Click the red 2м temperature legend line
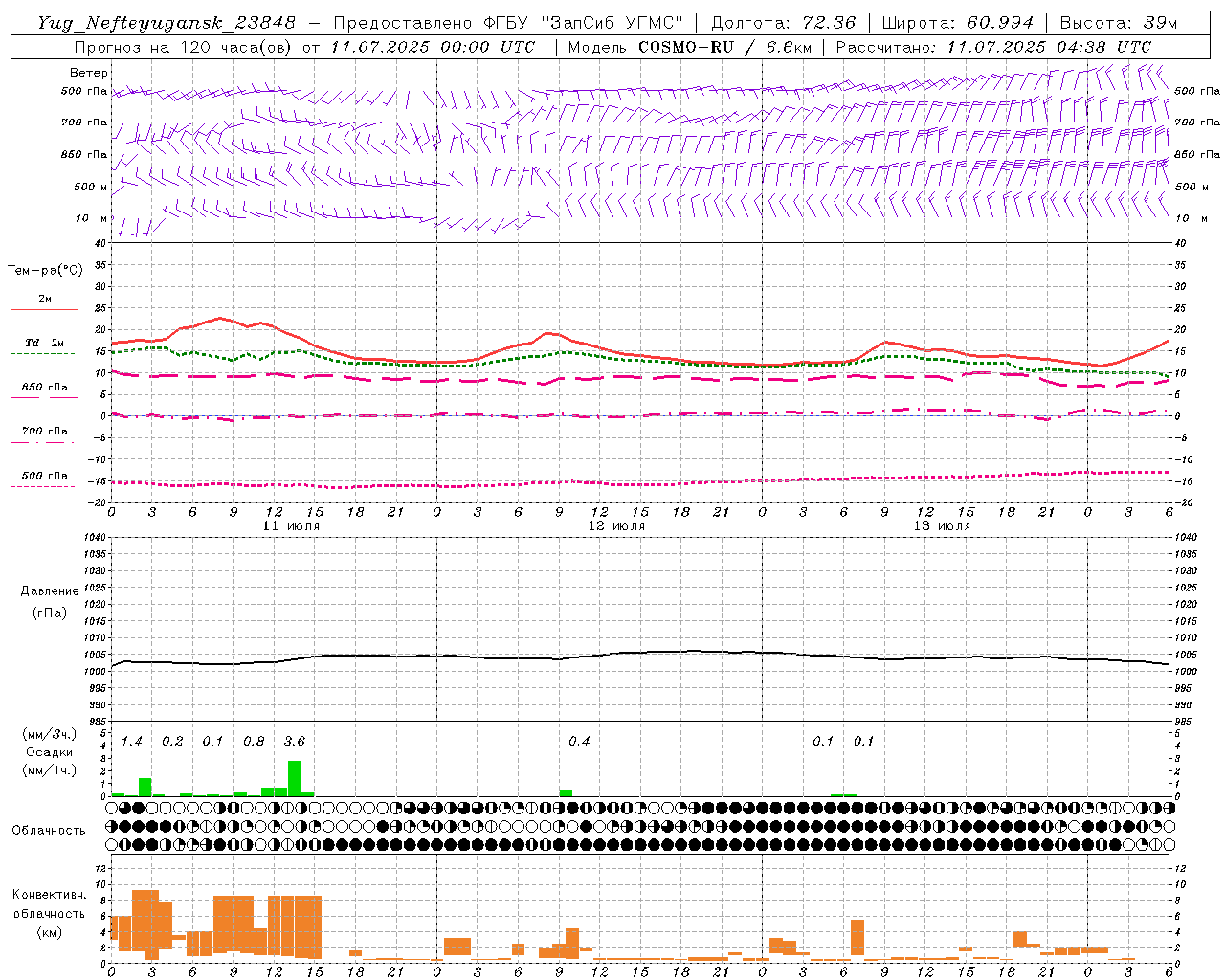The image size is (1225, 980). pyautogui.click(x=44, y=310)
